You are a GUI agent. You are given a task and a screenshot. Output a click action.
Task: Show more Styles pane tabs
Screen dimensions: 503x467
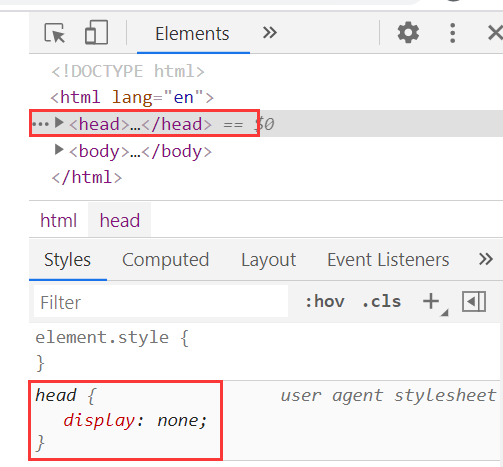coord(486,259)
